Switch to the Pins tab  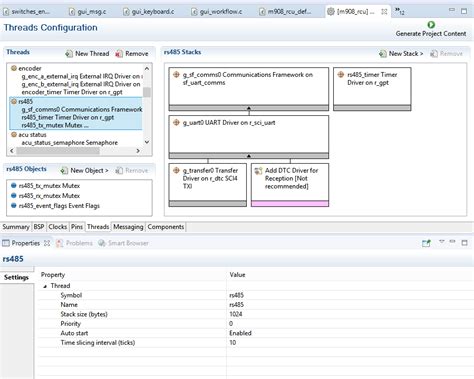pyautogui.click(x=77, y=227)
